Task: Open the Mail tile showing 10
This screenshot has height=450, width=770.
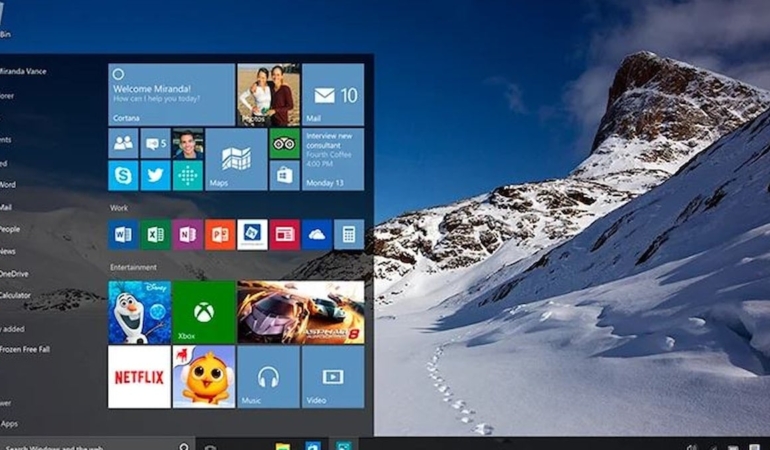Action: coord(333,94)
